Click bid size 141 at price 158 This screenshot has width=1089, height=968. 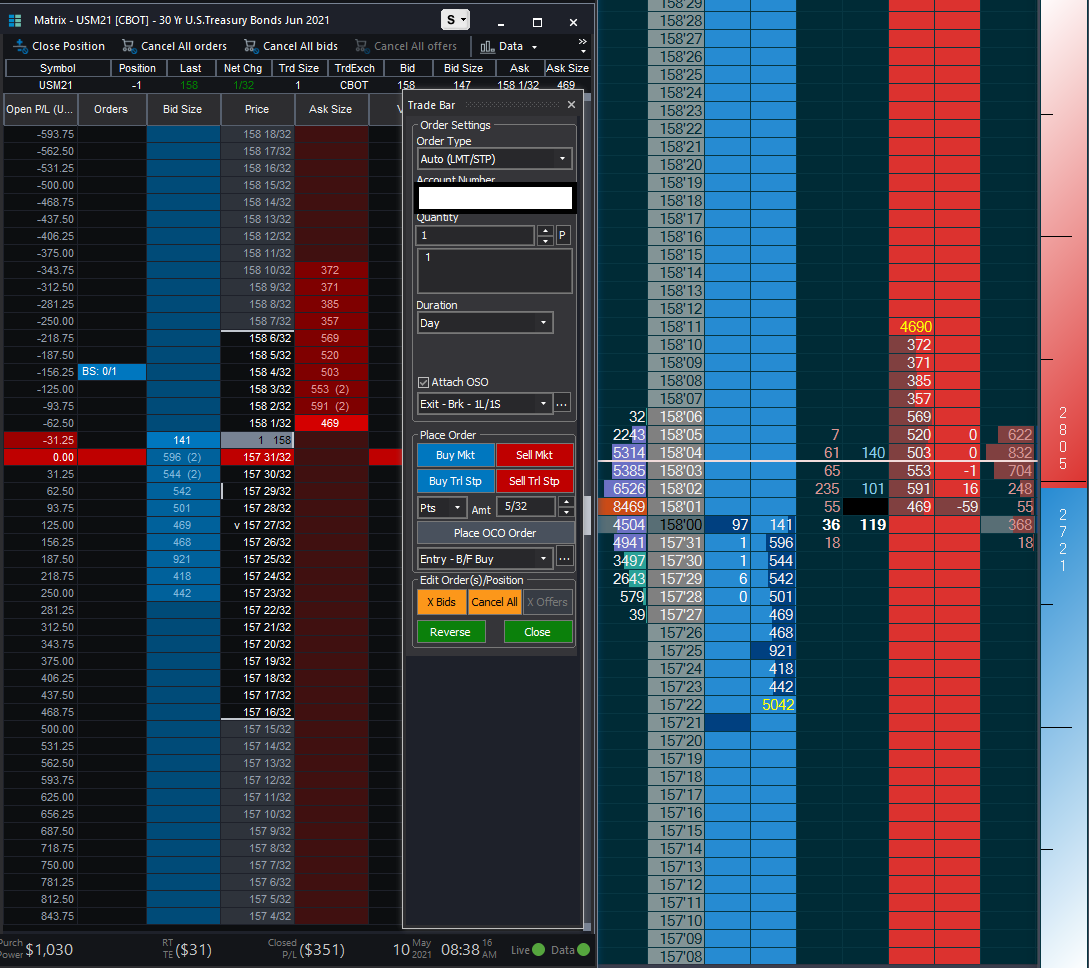[183, 440]
